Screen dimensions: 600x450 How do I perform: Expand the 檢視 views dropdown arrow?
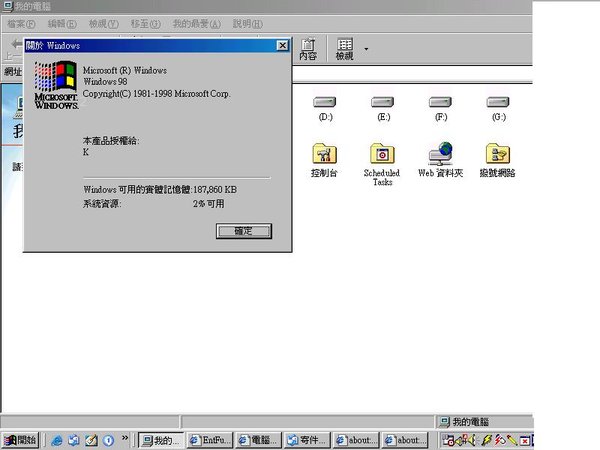[366, 49]
